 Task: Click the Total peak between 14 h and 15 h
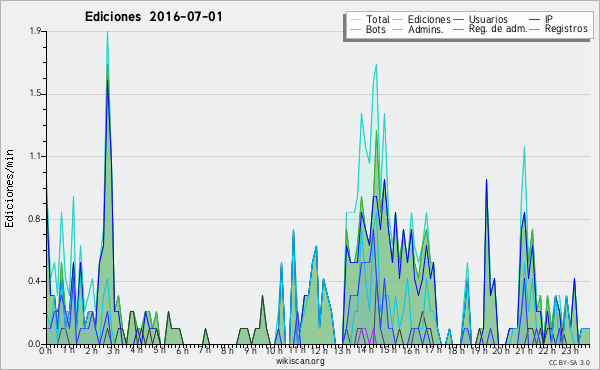377,65
